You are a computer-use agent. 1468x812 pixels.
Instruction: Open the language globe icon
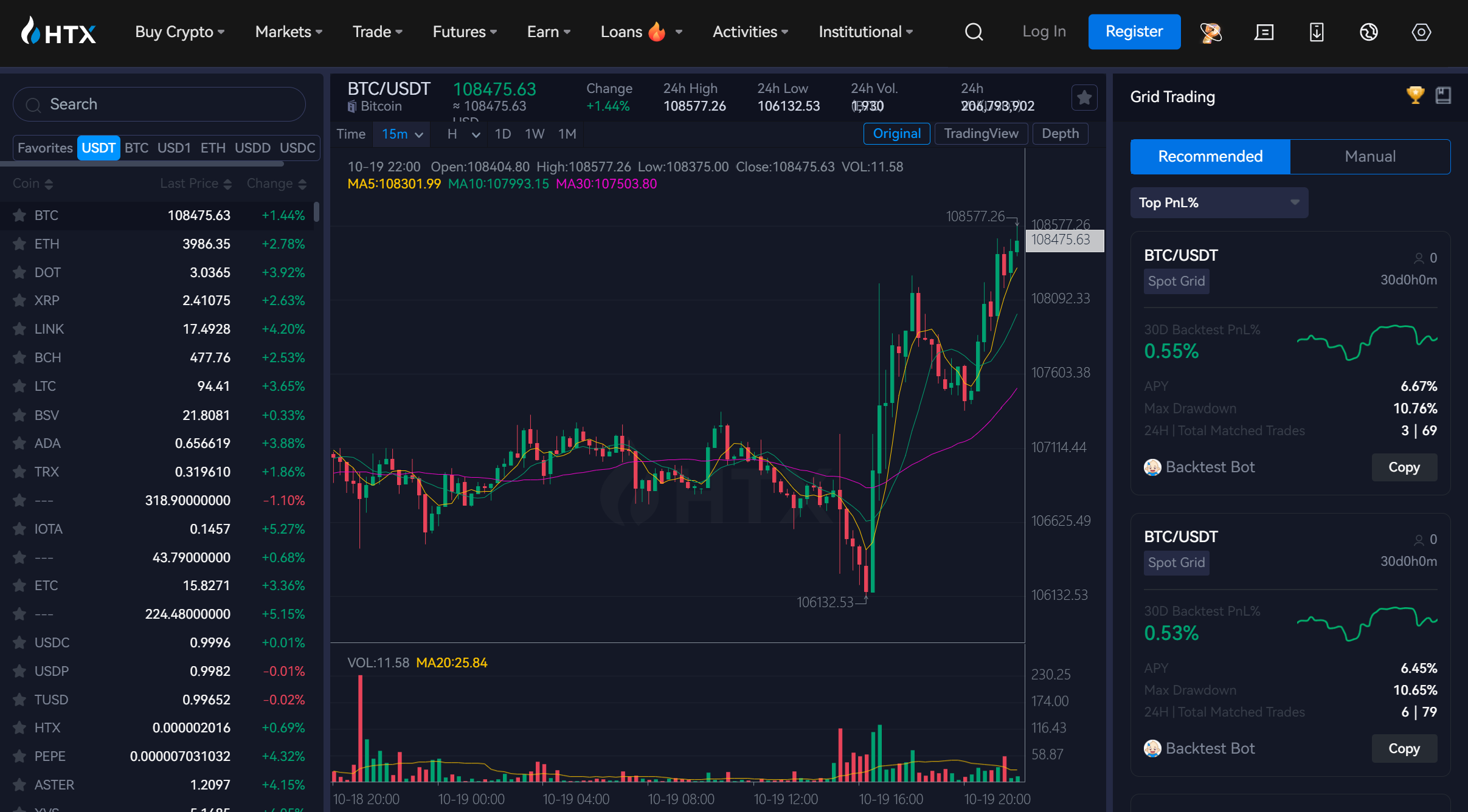tap(1369, 32)
